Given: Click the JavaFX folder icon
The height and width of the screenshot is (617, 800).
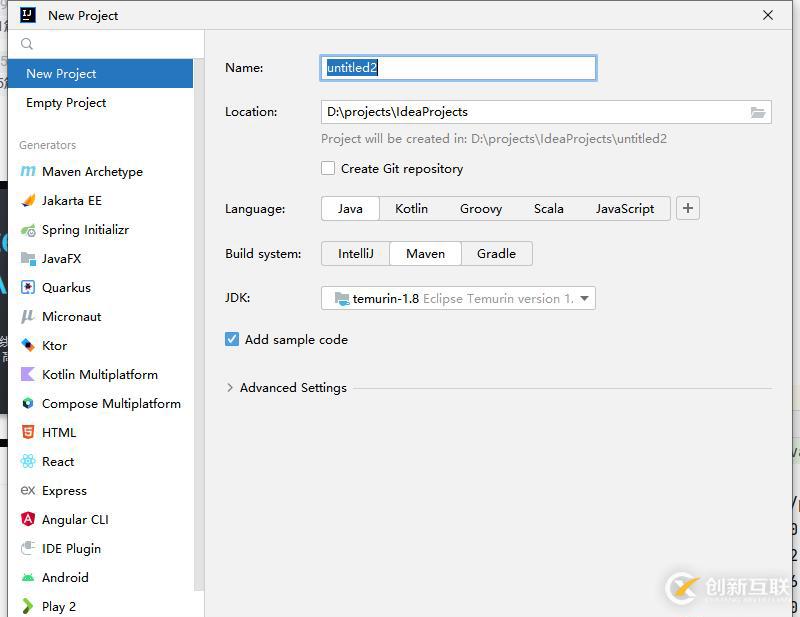Looking at the screenshot, I should tap(28, 259).
